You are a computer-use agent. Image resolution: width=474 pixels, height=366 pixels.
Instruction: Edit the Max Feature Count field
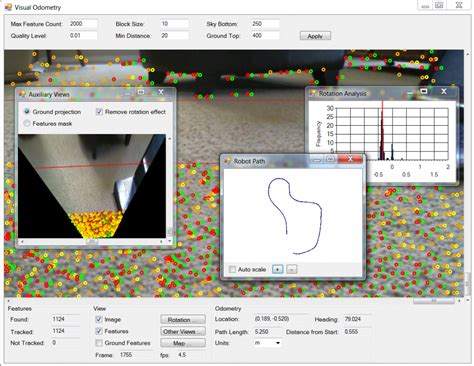coord(83,24)
